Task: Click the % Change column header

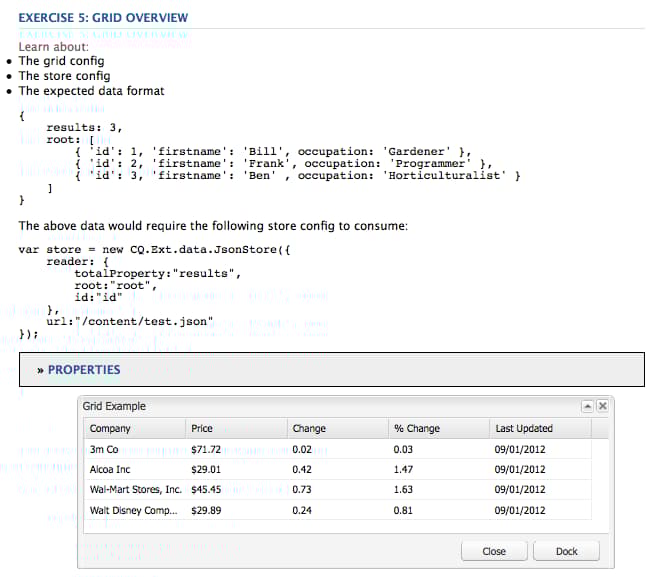Action: pos(417,429)
